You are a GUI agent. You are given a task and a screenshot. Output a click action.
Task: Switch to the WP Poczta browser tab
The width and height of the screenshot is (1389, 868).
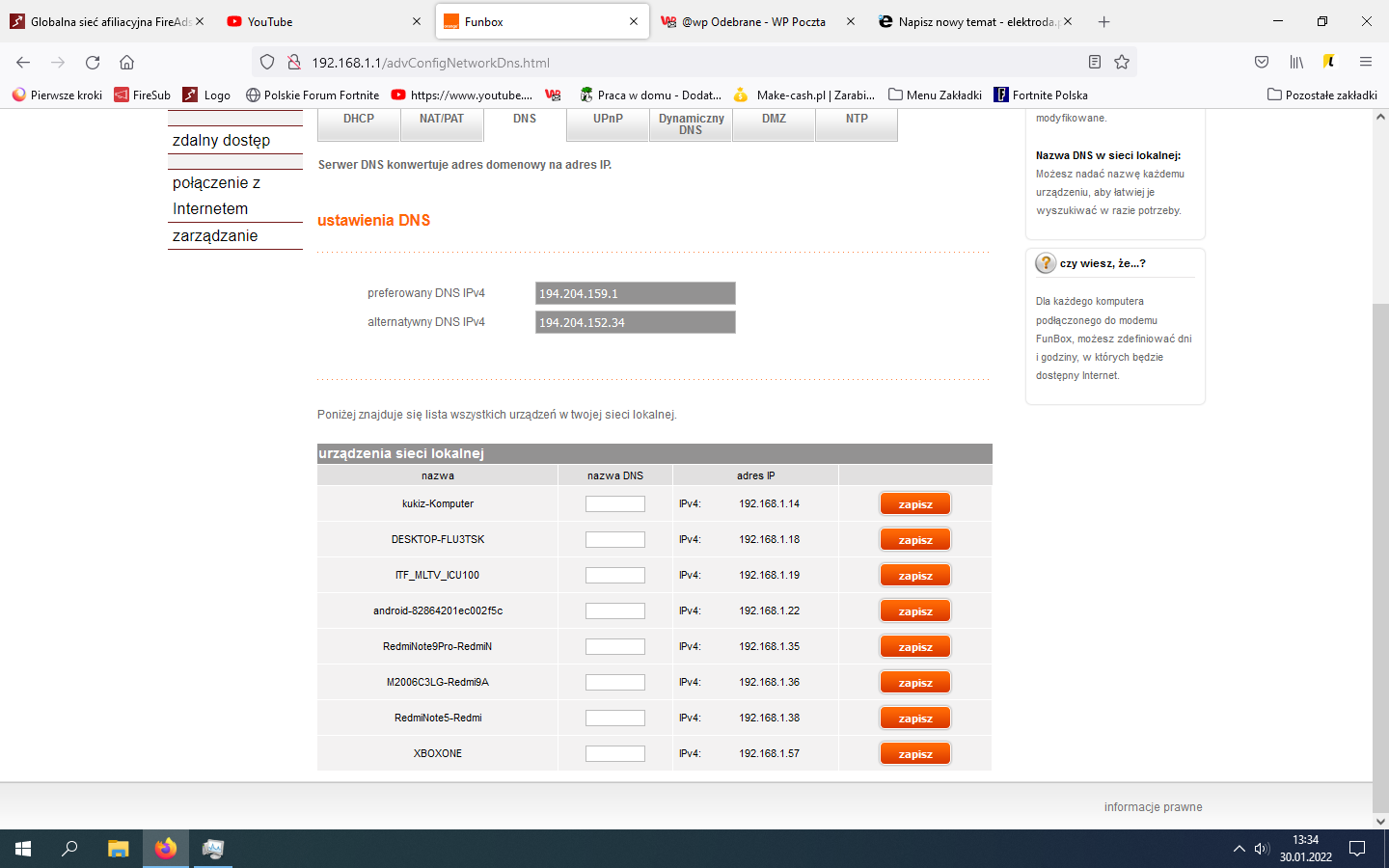click(x=758, y=21)
